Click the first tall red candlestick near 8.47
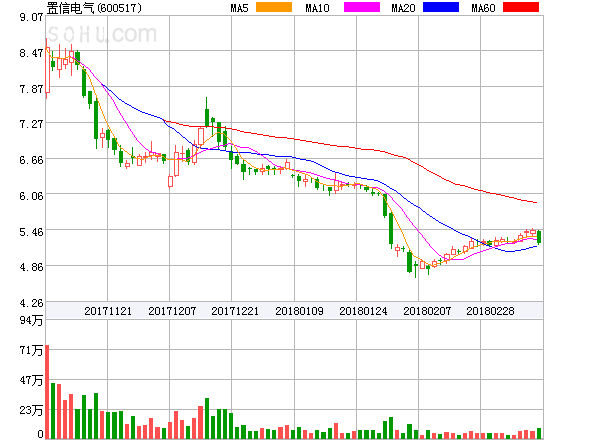 click(47, 70)
